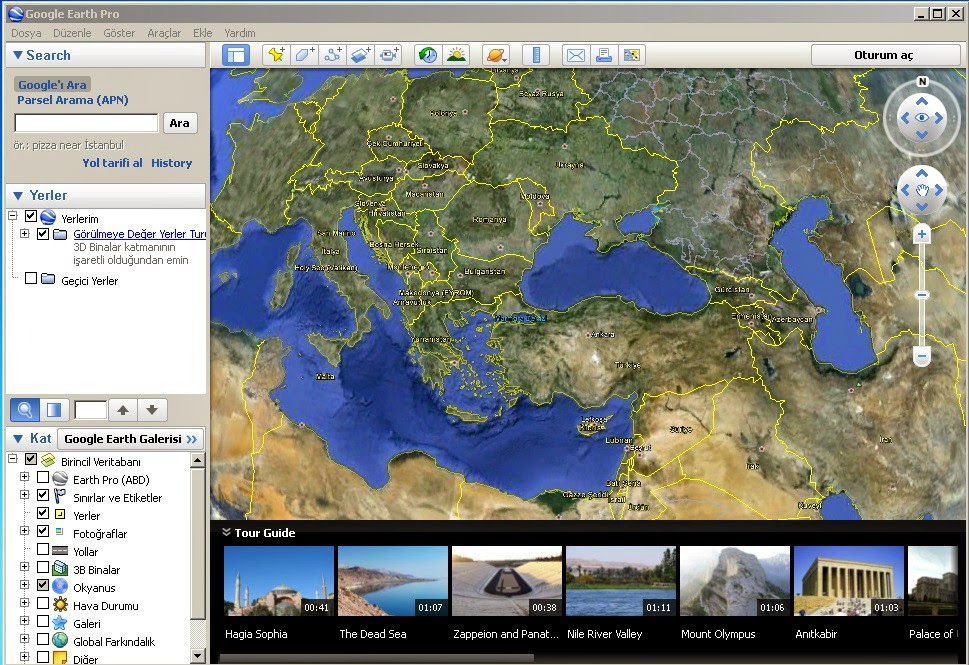Disable Sınırlar ve Etiketler layer

43,495
